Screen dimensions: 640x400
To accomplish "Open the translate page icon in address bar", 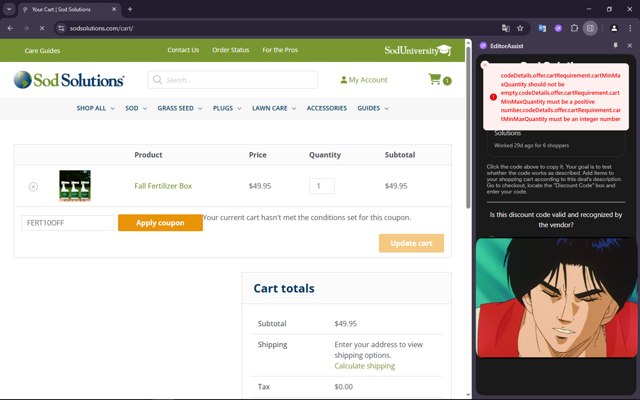I will [x=506, y=28].
